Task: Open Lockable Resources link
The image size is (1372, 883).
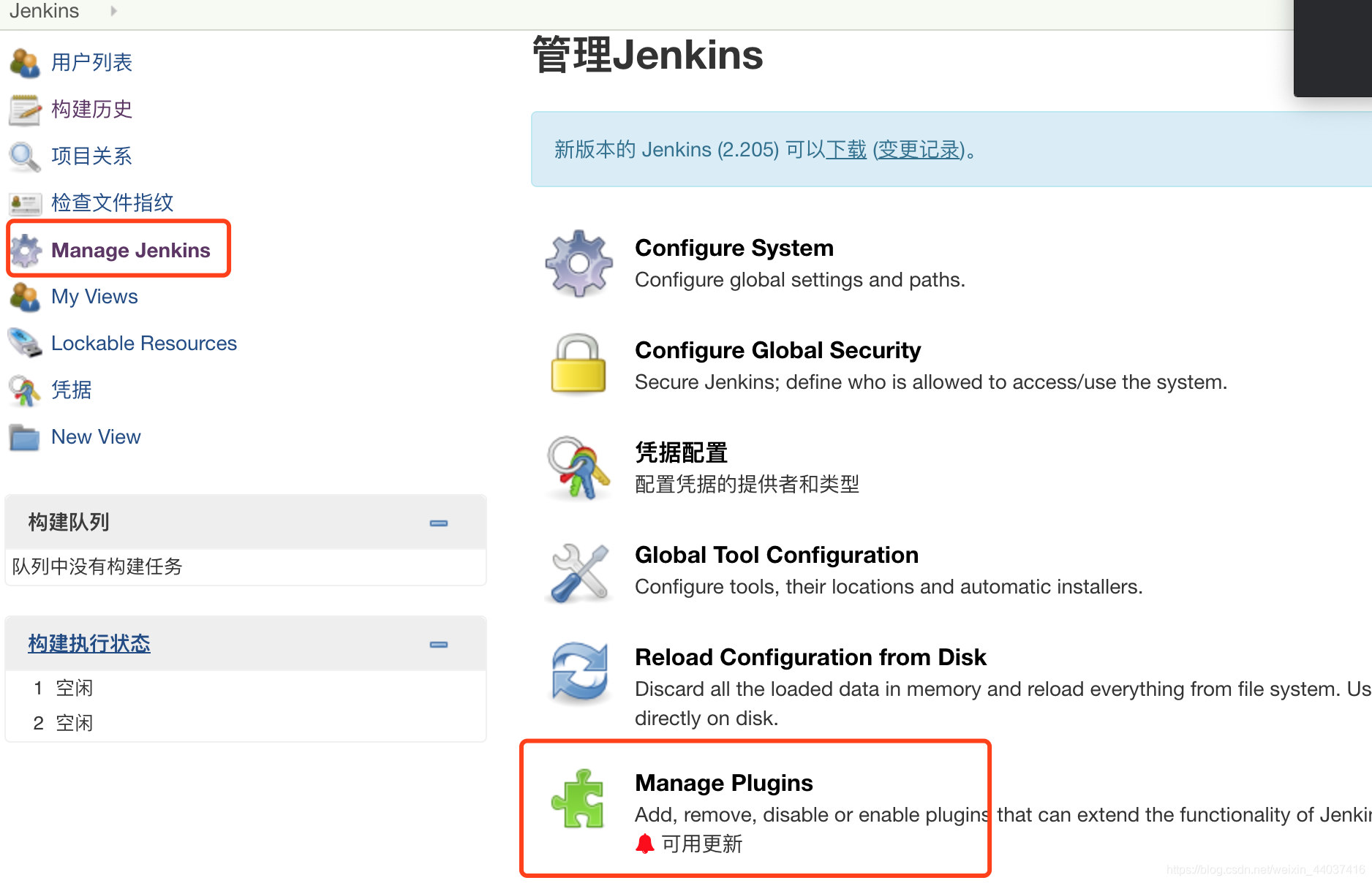Action: (x=144, y=344)
